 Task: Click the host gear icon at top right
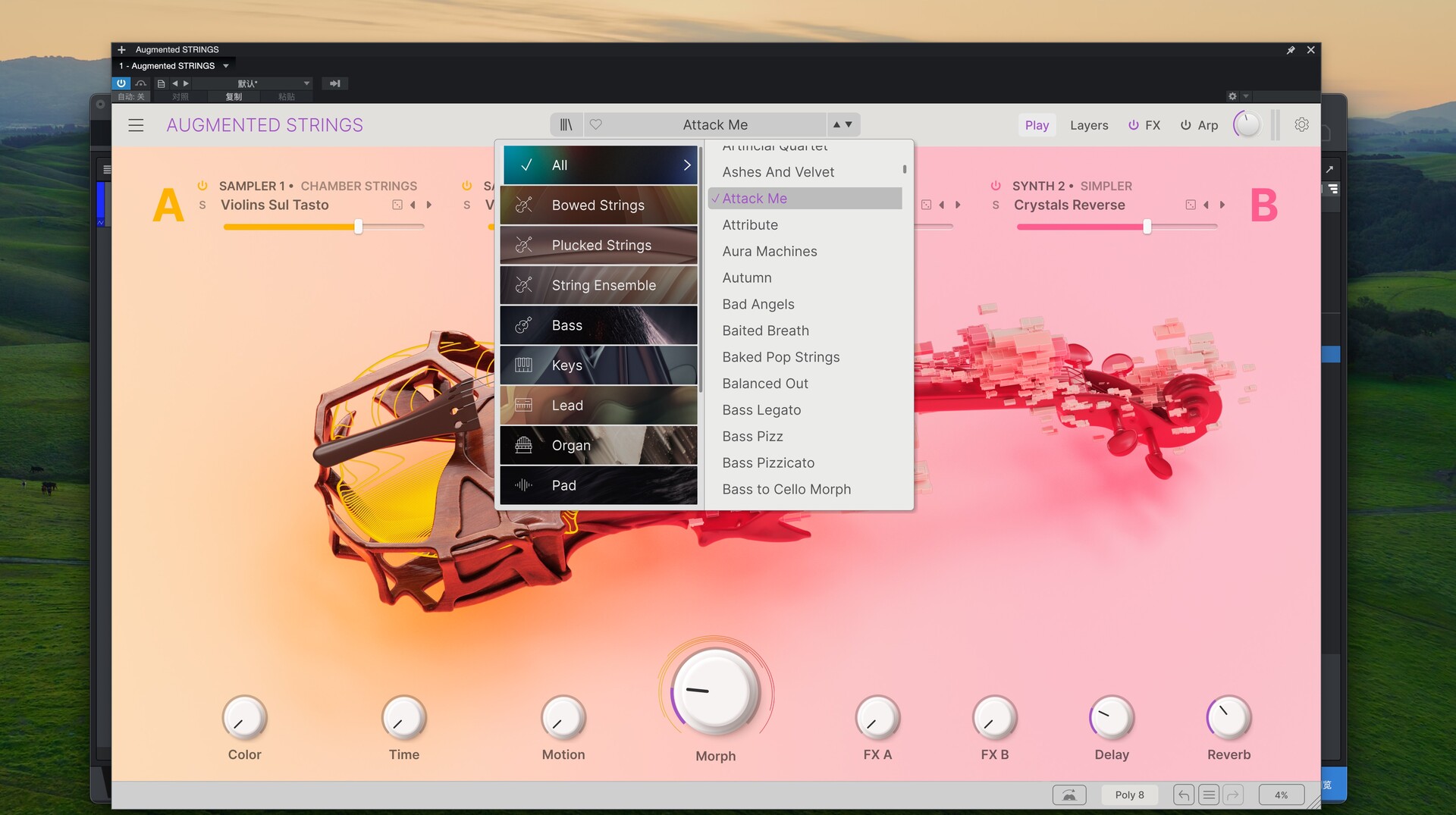tap(1232, 96)
